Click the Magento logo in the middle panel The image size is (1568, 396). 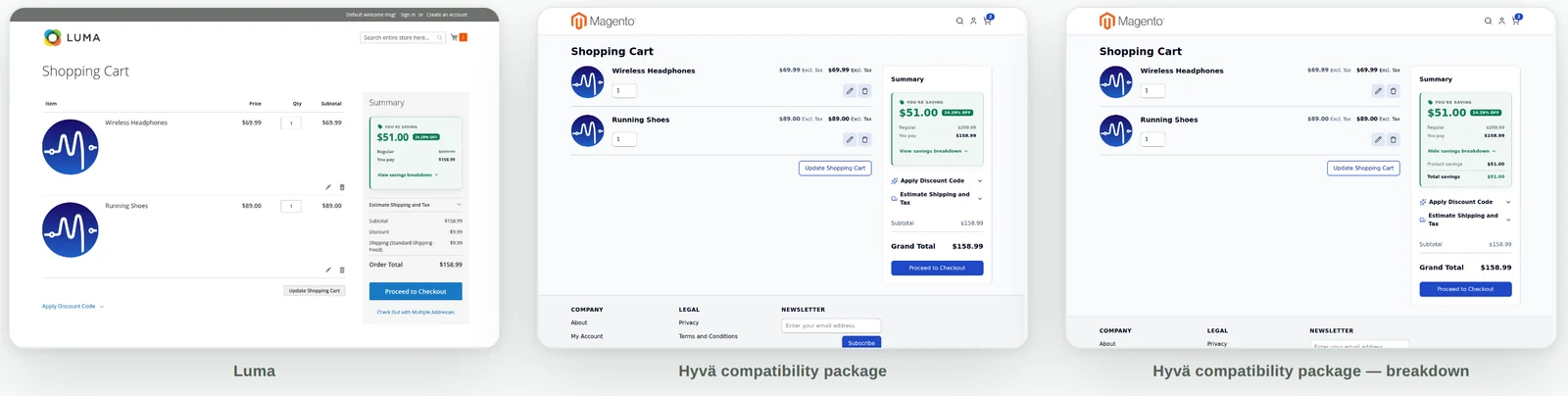604,21
